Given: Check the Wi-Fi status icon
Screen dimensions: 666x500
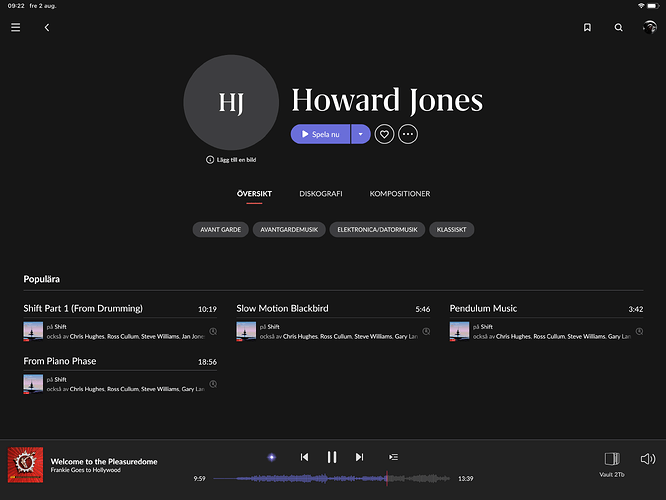Looking at the screenshot, I should click(x=641, y=6).
